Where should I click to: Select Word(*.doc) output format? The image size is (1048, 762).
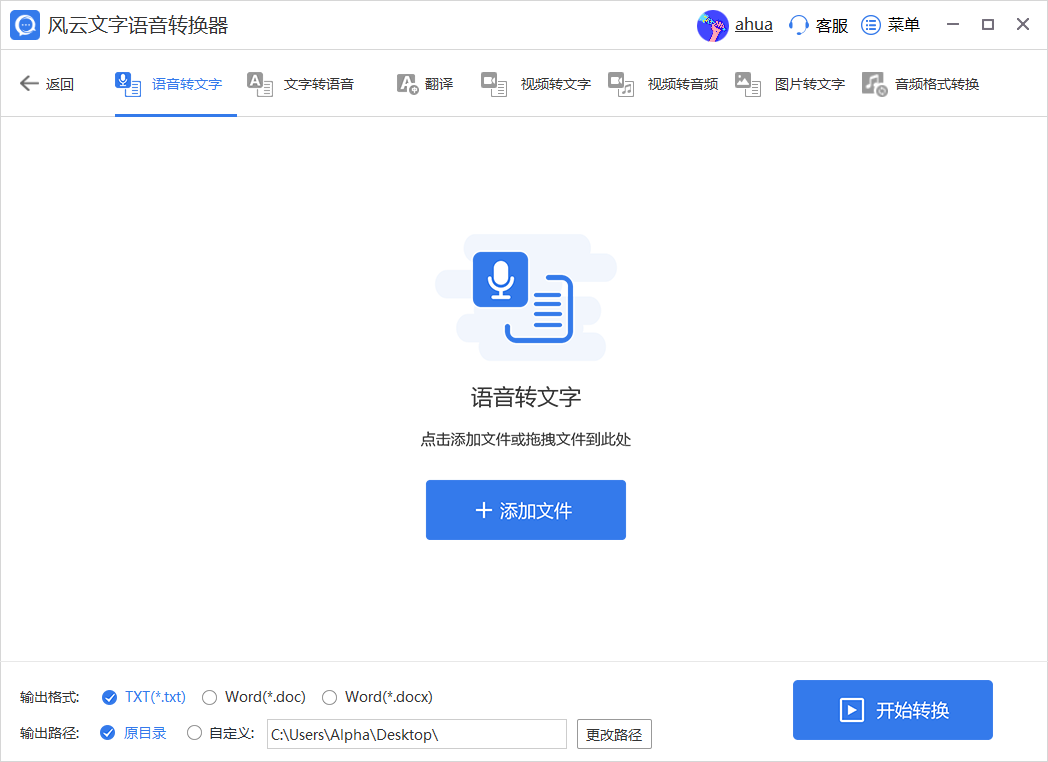pyautogui.click(x=210, y=697)
